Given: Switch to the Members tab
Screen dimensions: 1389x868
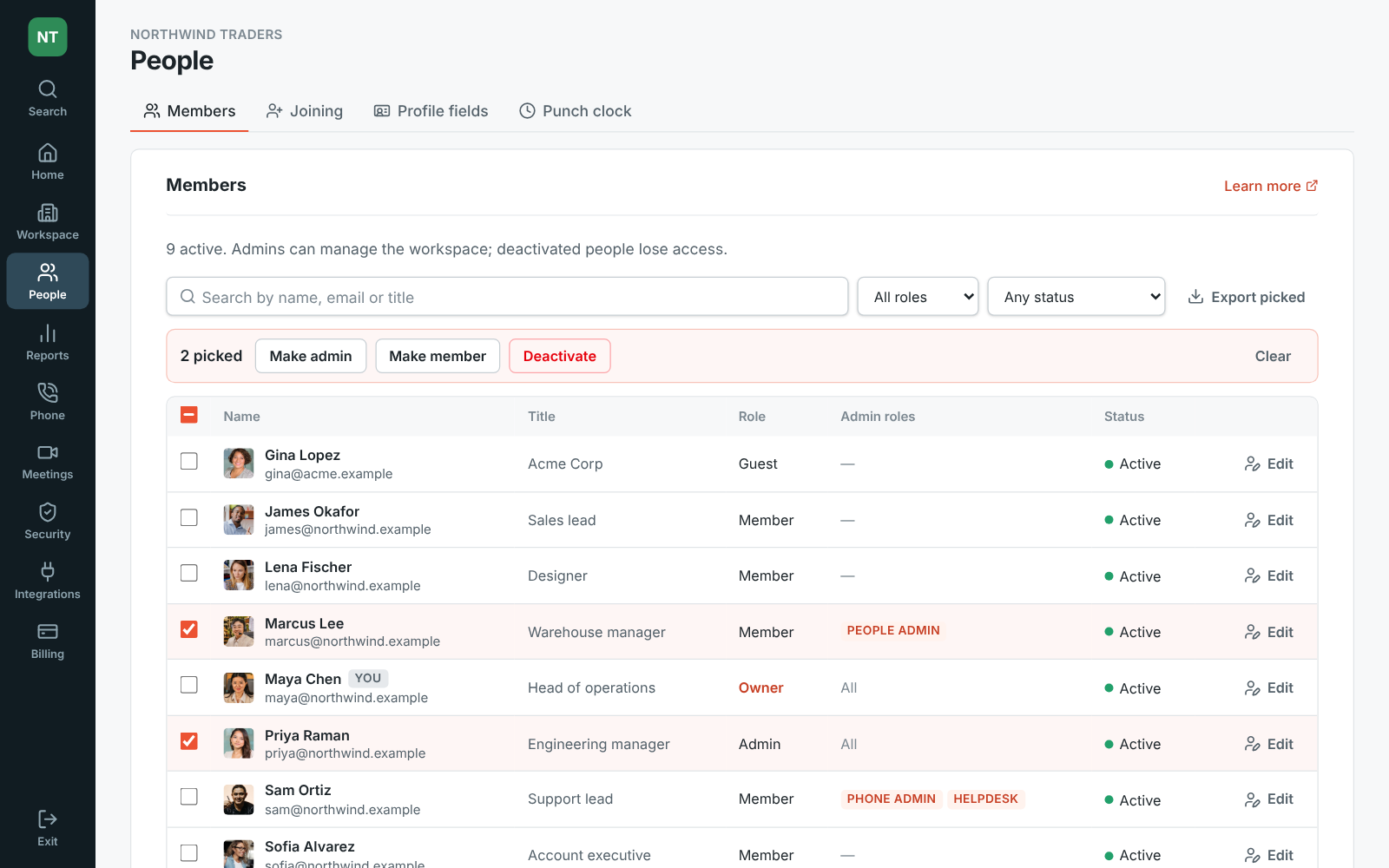Looking at the screenshot, I should 189,111.
